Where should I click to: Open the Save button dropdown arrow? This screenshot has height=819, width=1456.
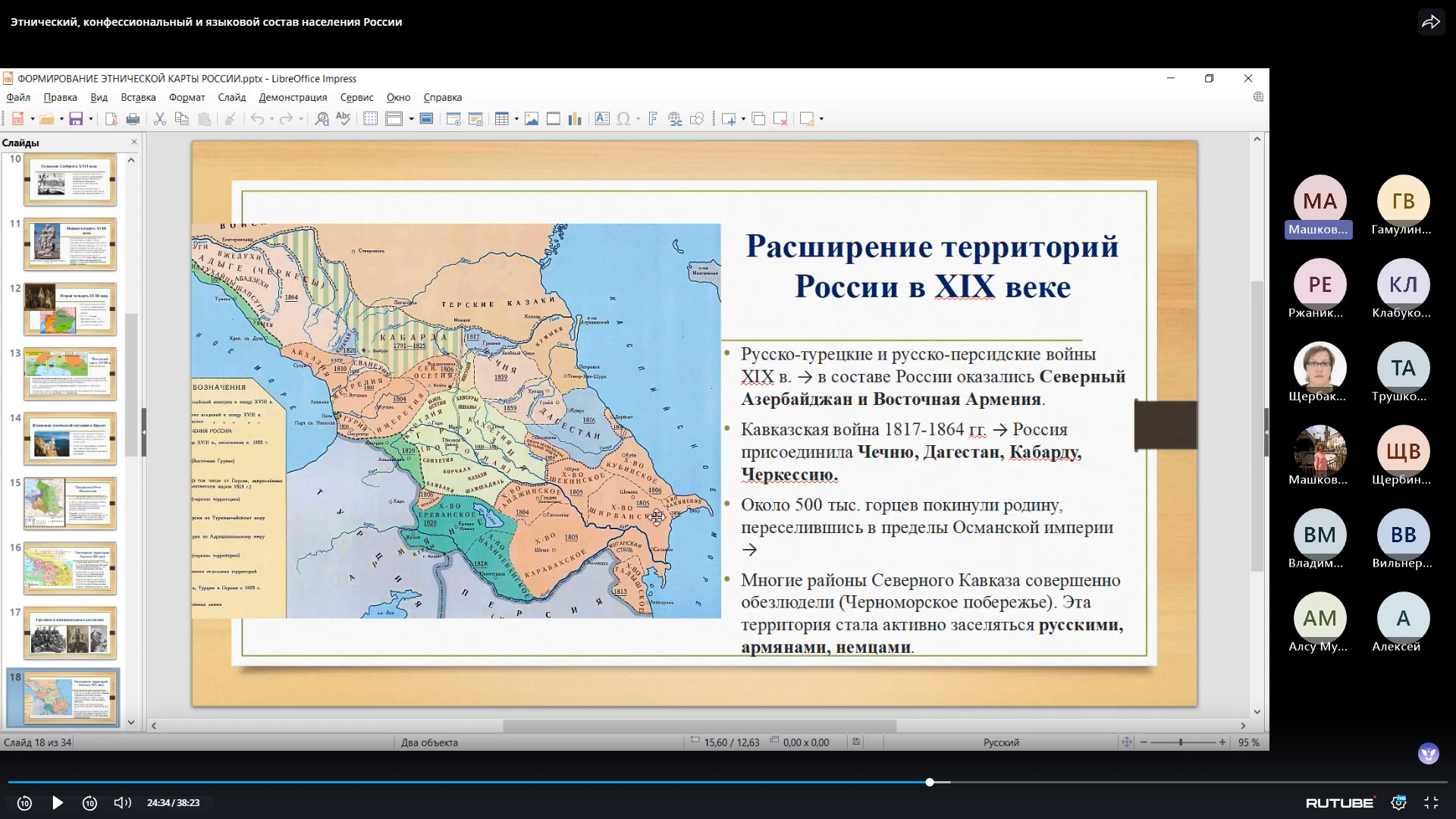(x=91, y=119)
